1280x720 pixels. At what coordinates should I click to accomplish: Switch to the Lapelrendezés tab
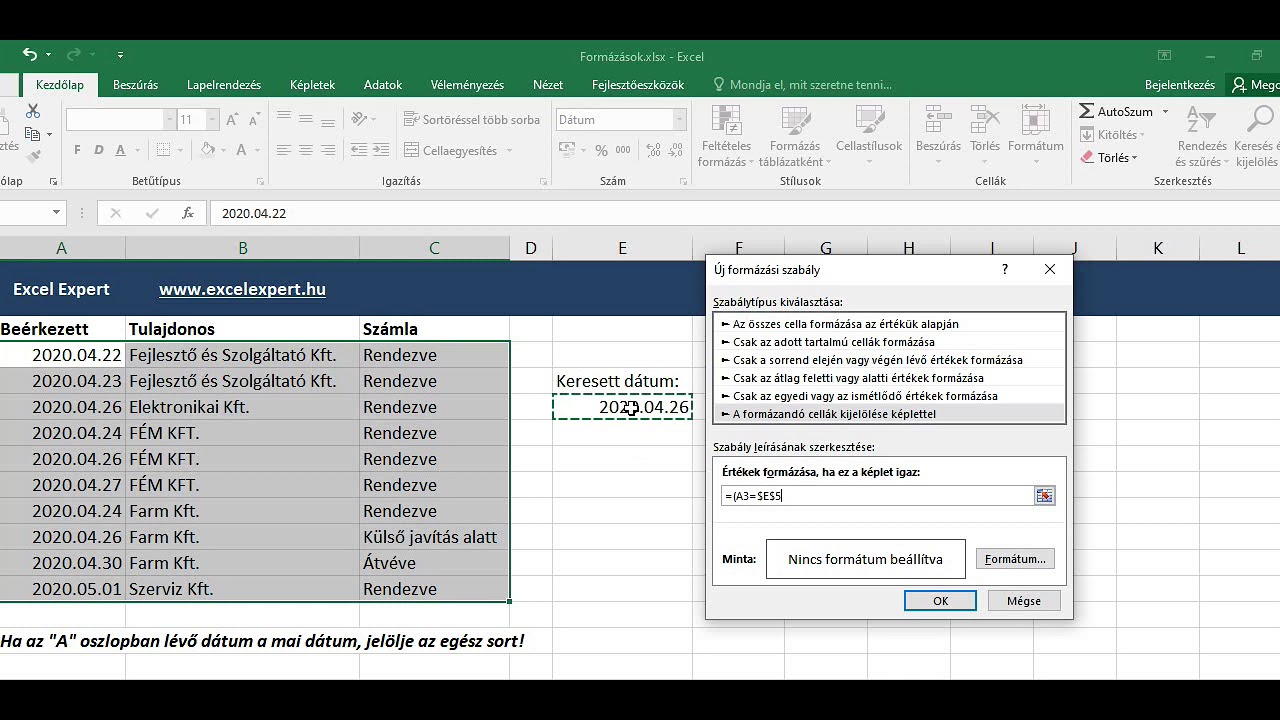(224, 85)
